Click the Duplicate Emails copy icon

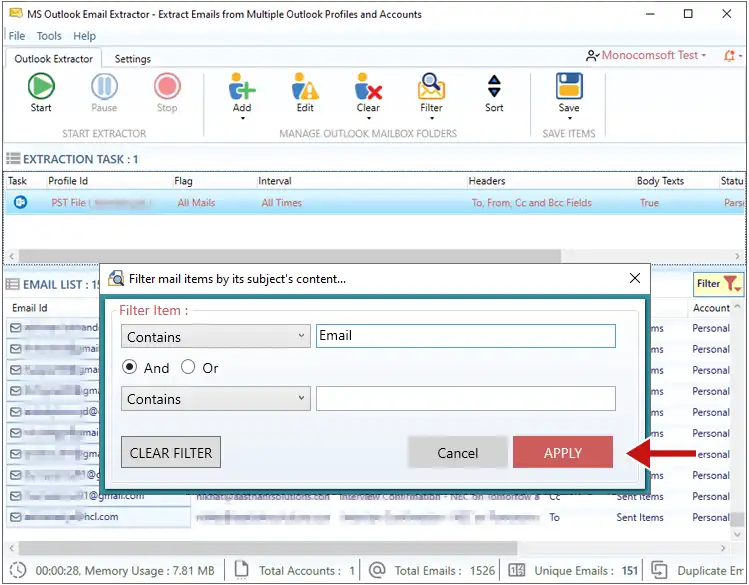point(659,570)
